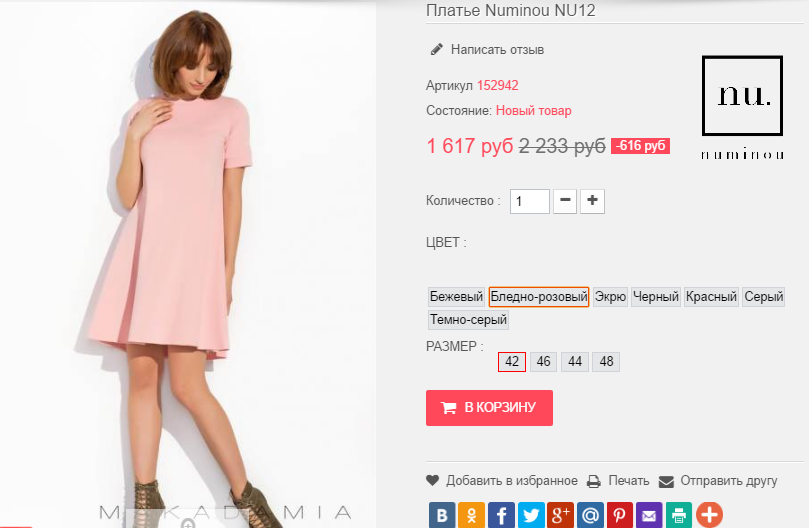Add item with В КОРЗИНУ button
This screenshot has height=528, width=809.
(x=489, y=408)
